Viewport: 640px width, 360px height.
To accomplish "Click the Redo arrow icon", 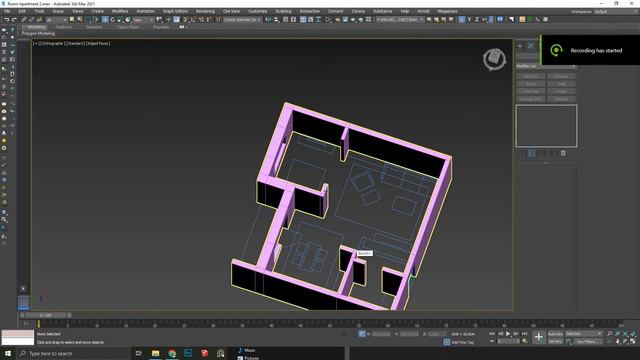I will click(x=14, y=19).
